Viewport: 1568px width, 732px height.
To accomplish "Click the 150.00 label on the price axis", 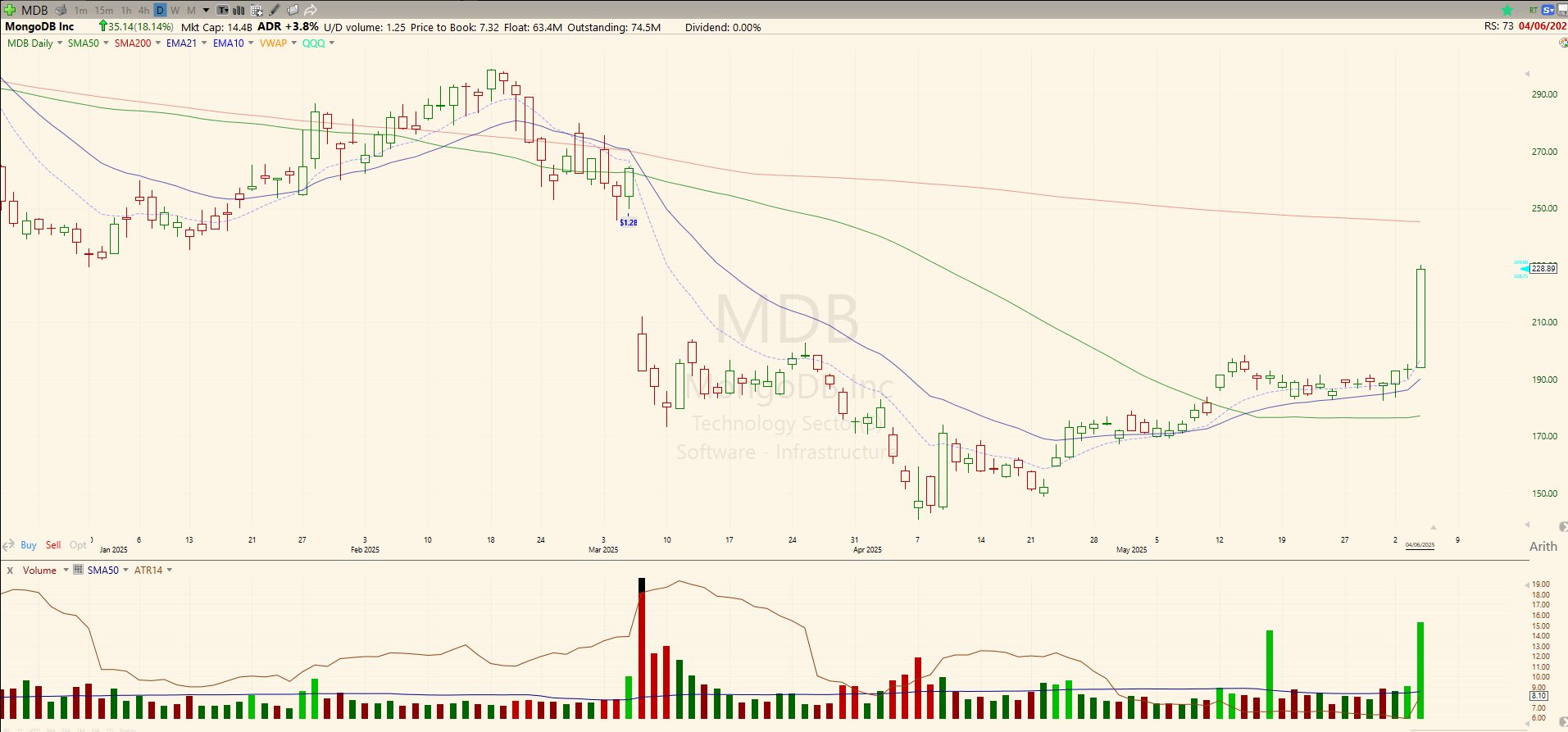I will 1544,493.
